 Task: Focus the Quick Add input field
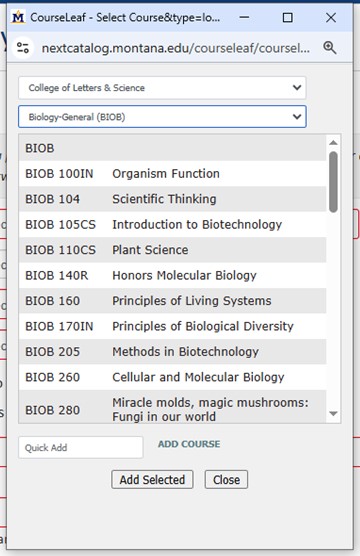click(x=81, y=447)
